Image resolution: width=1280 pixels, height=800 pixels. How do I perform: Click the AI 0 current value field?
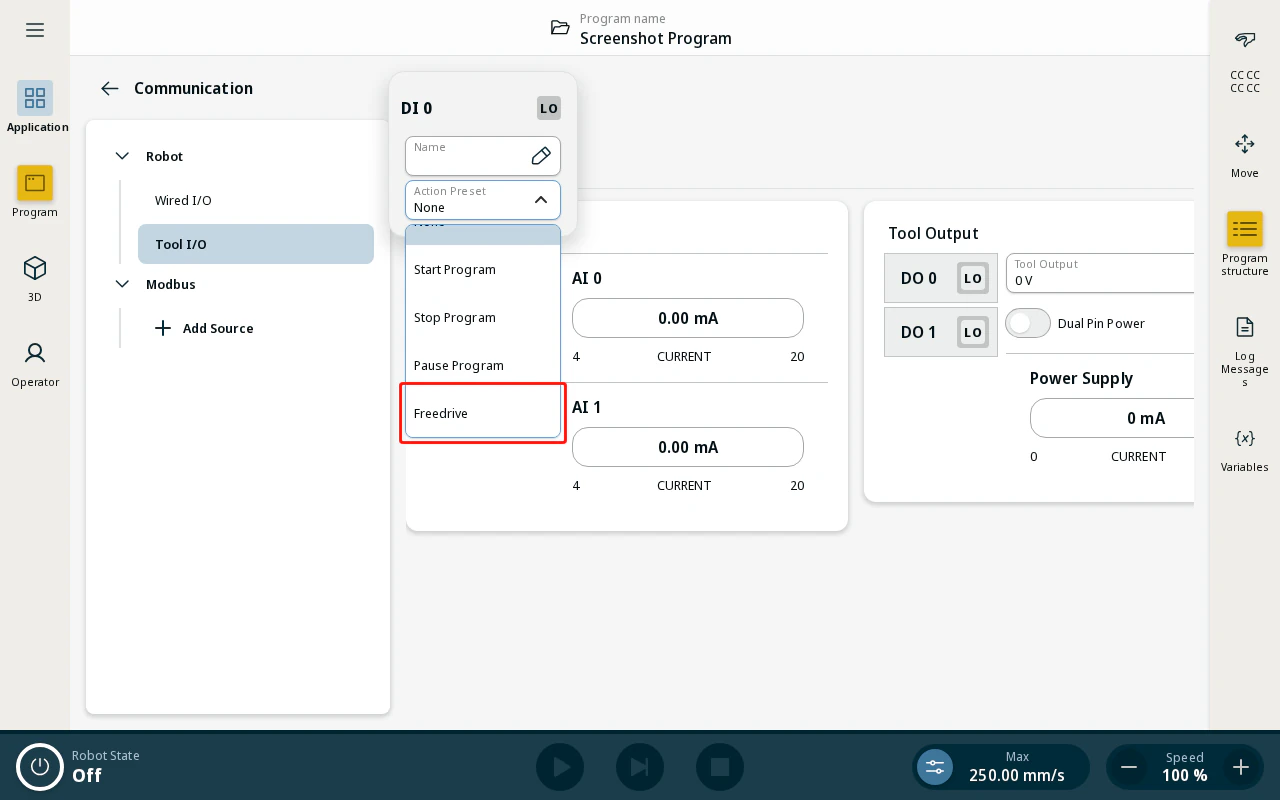click(688, 318)
